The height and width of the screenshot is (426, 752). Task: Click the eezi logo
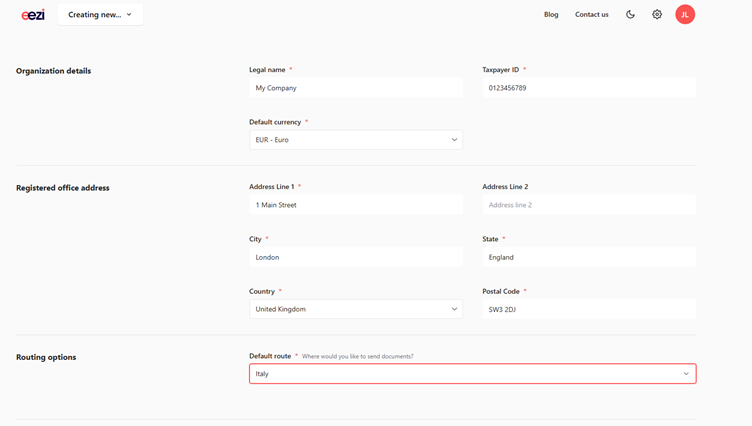(x=33, y=15)
